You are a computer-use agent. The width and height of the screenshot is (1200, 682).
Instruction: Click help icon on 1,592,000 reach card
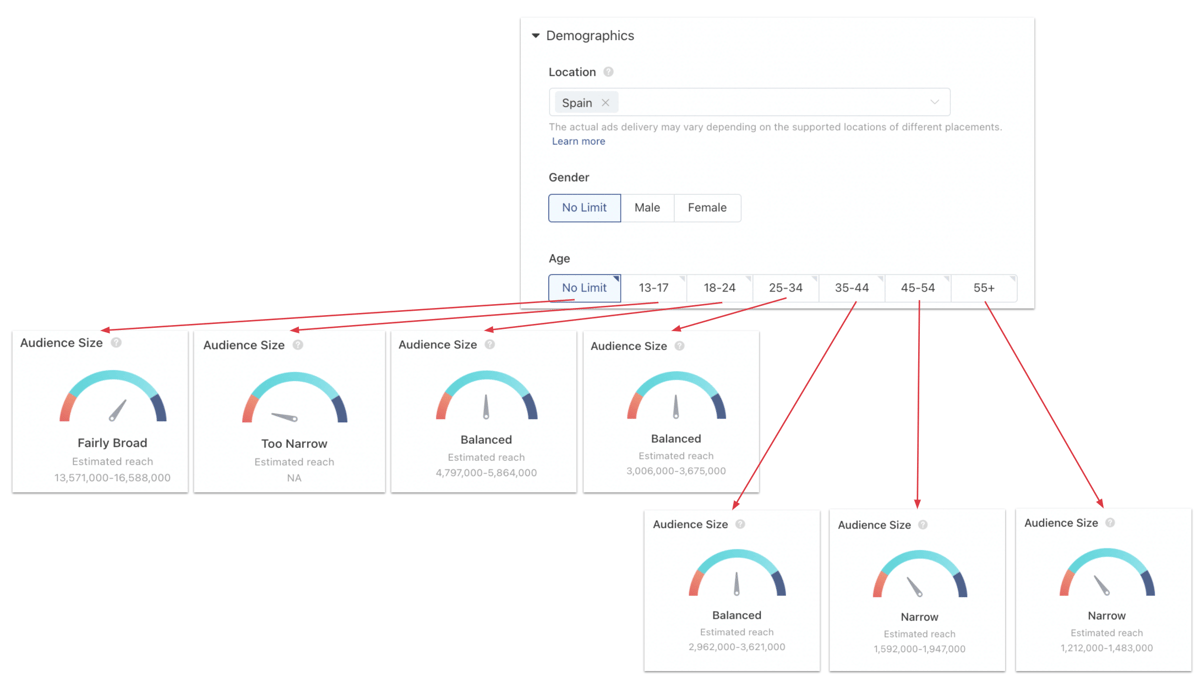click(923, 525)
